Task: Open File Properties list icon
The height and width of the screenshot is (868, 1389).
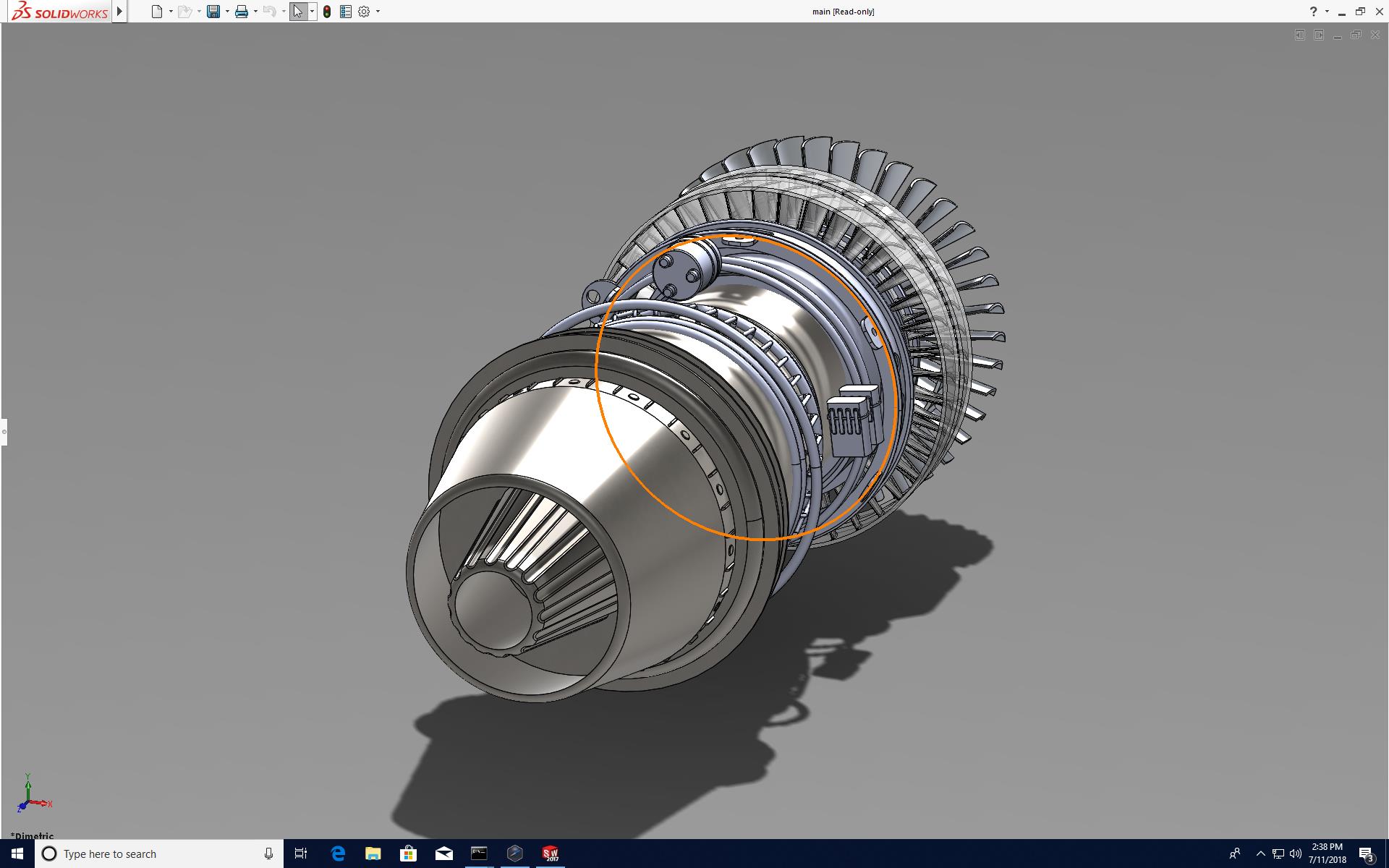Action: (x=346, y=12)
